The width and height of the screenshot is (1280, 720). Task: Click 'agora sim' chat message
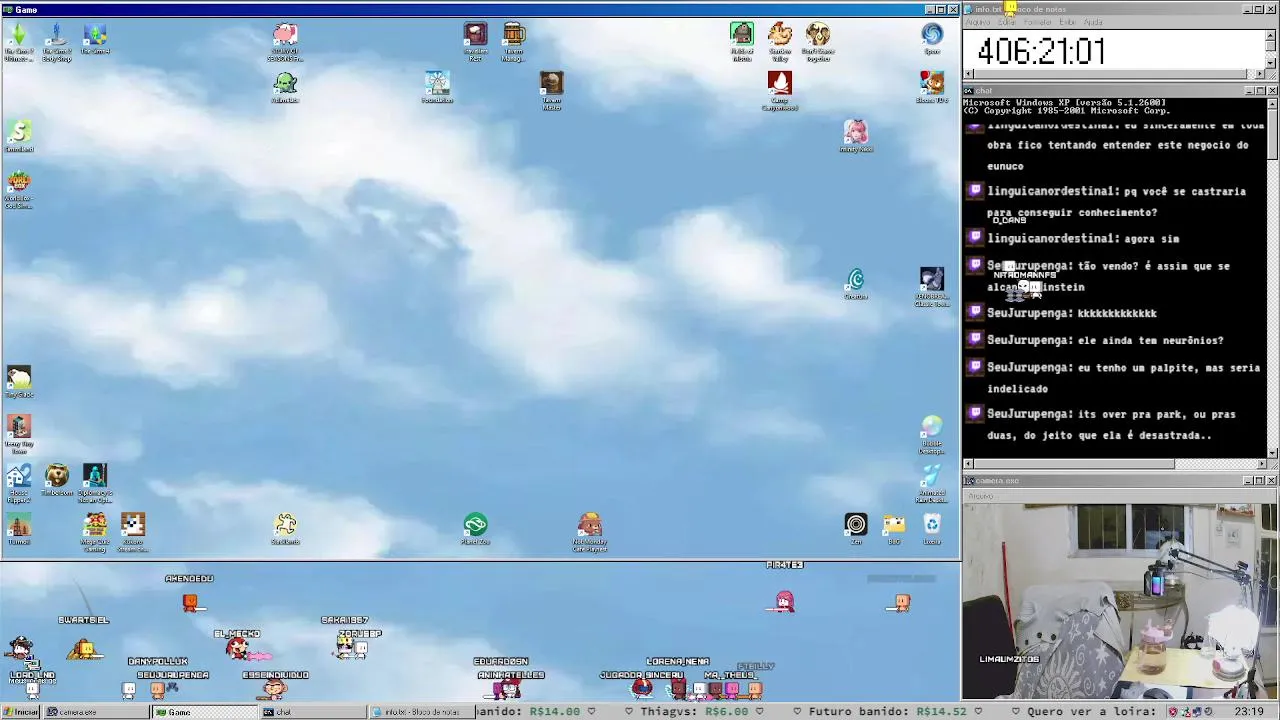[1152, 239]
